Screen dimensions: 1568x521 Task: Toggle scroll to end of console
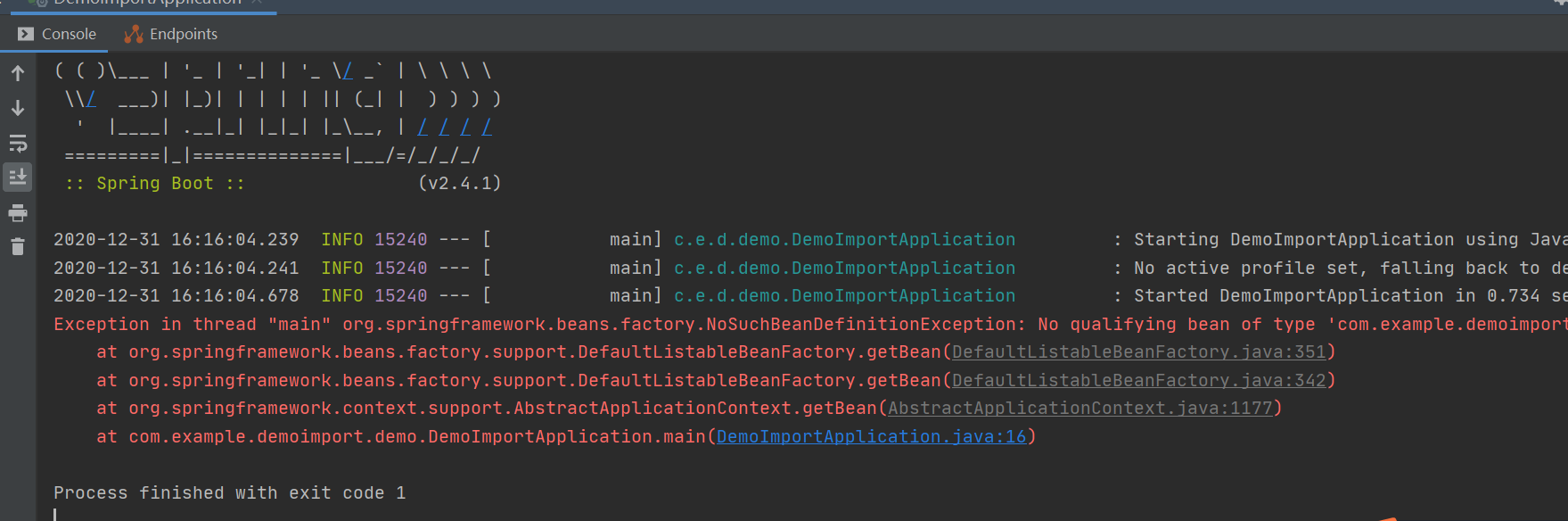pyautogui.click(x=18, y=177)
